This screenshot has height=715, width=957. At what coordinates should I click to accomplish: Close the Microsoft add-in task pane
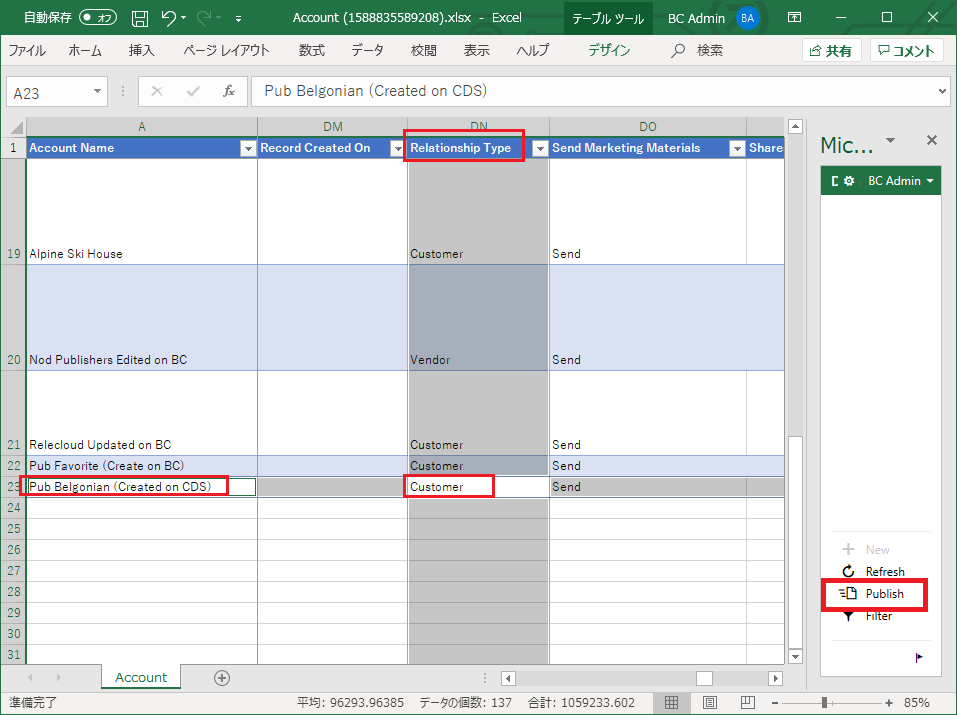click(931, 140)
